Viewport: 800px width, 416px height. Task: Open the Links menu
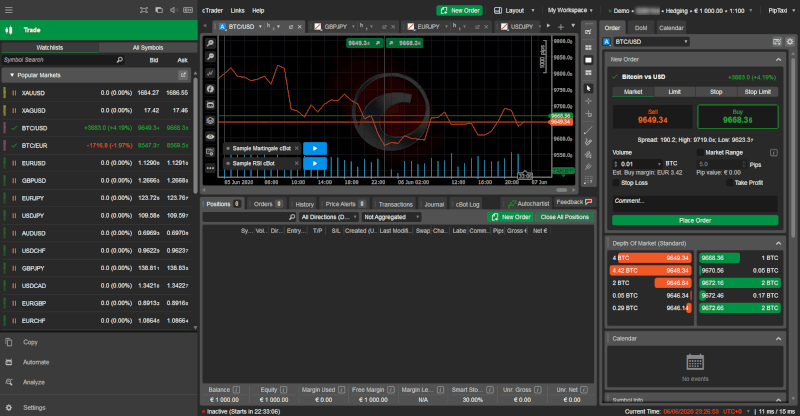[235, 9]
